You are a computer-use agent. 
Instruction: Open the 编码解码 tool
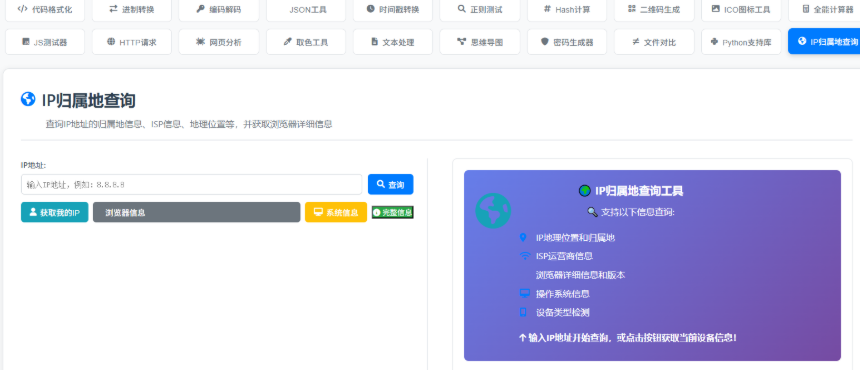click(x=219, y=9)
